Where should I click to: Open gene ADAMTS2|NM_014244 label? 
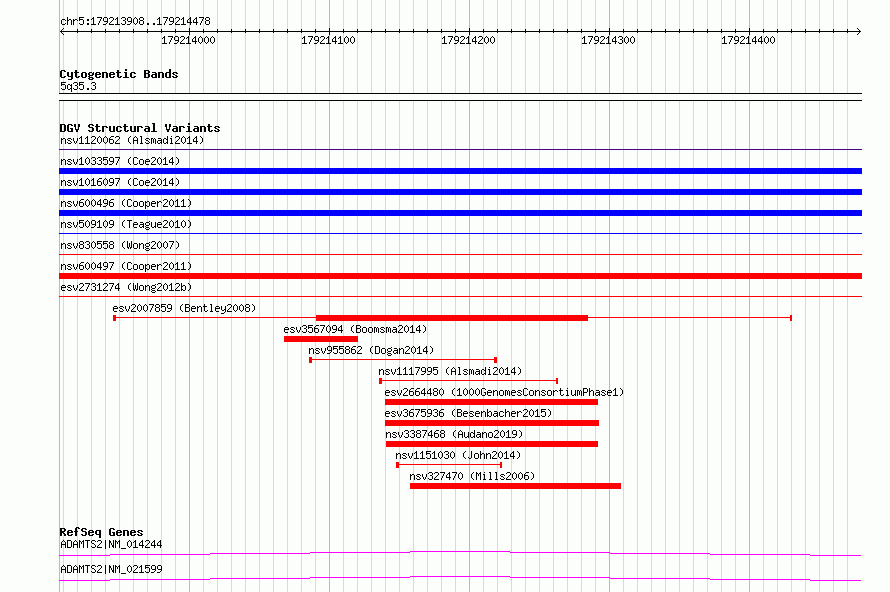[x=111, y=544]
